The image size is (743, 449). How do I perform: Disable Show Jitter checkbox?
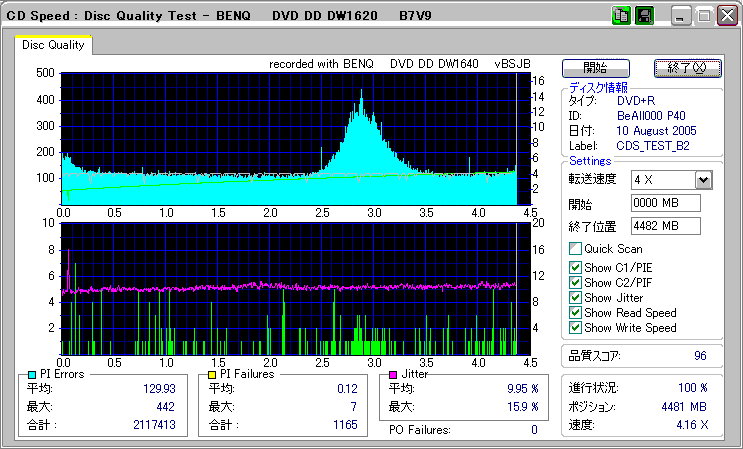tap(575, 297)
